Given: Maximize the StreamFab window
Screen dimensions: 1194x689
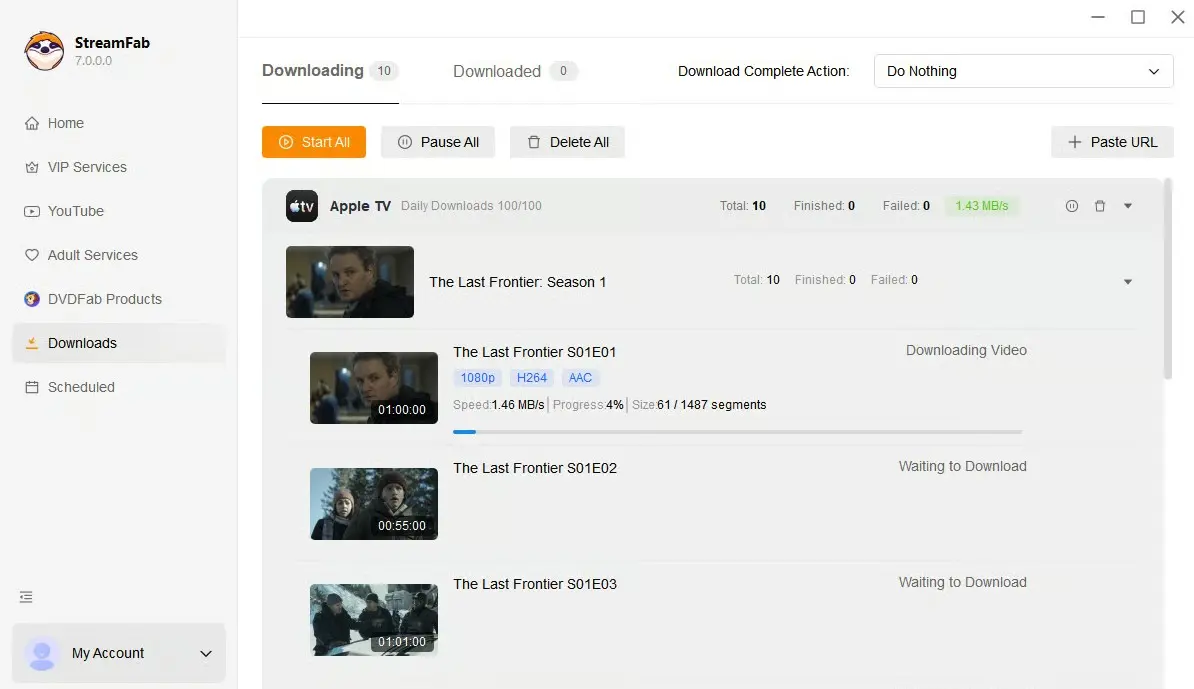Looking at the screenshot, I should (x=1138, y=17).
